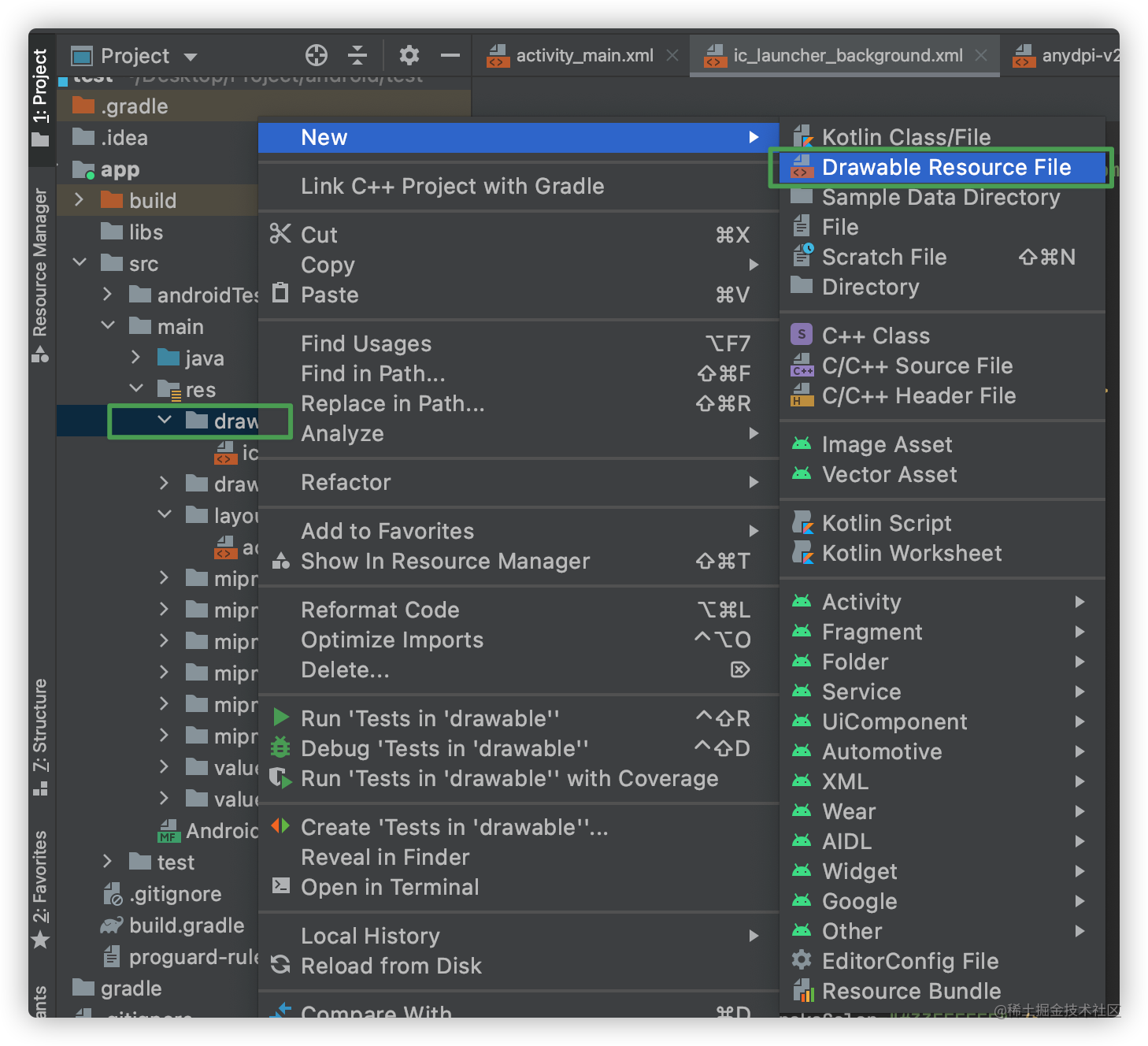Open the Resource Manager side tab

point(40,274)
